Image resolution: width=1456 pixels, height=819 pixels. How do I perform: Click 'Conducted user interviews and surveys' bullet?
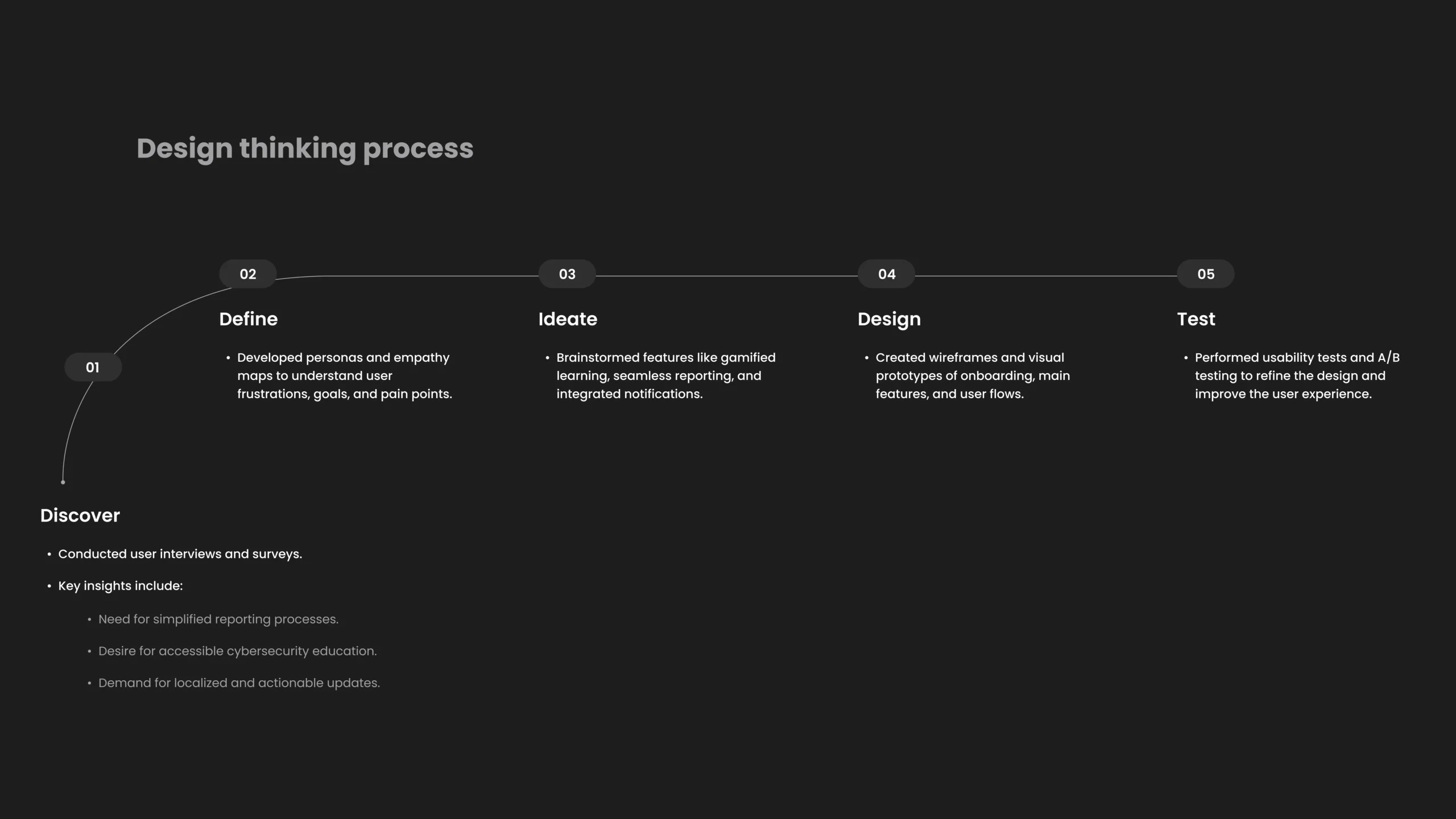[180, 554]
